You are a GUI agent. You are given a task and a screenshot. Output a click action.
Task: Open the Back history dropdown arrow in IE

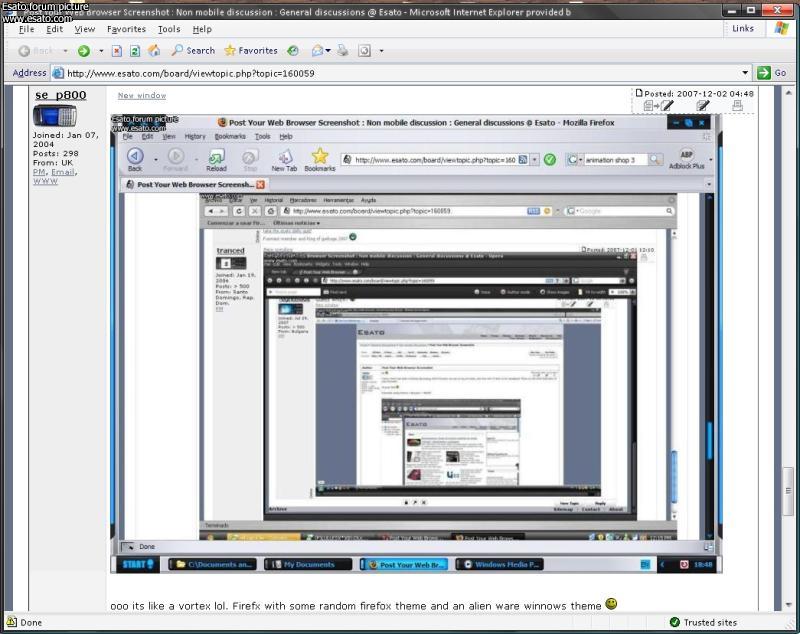click(x=65, y=50)
